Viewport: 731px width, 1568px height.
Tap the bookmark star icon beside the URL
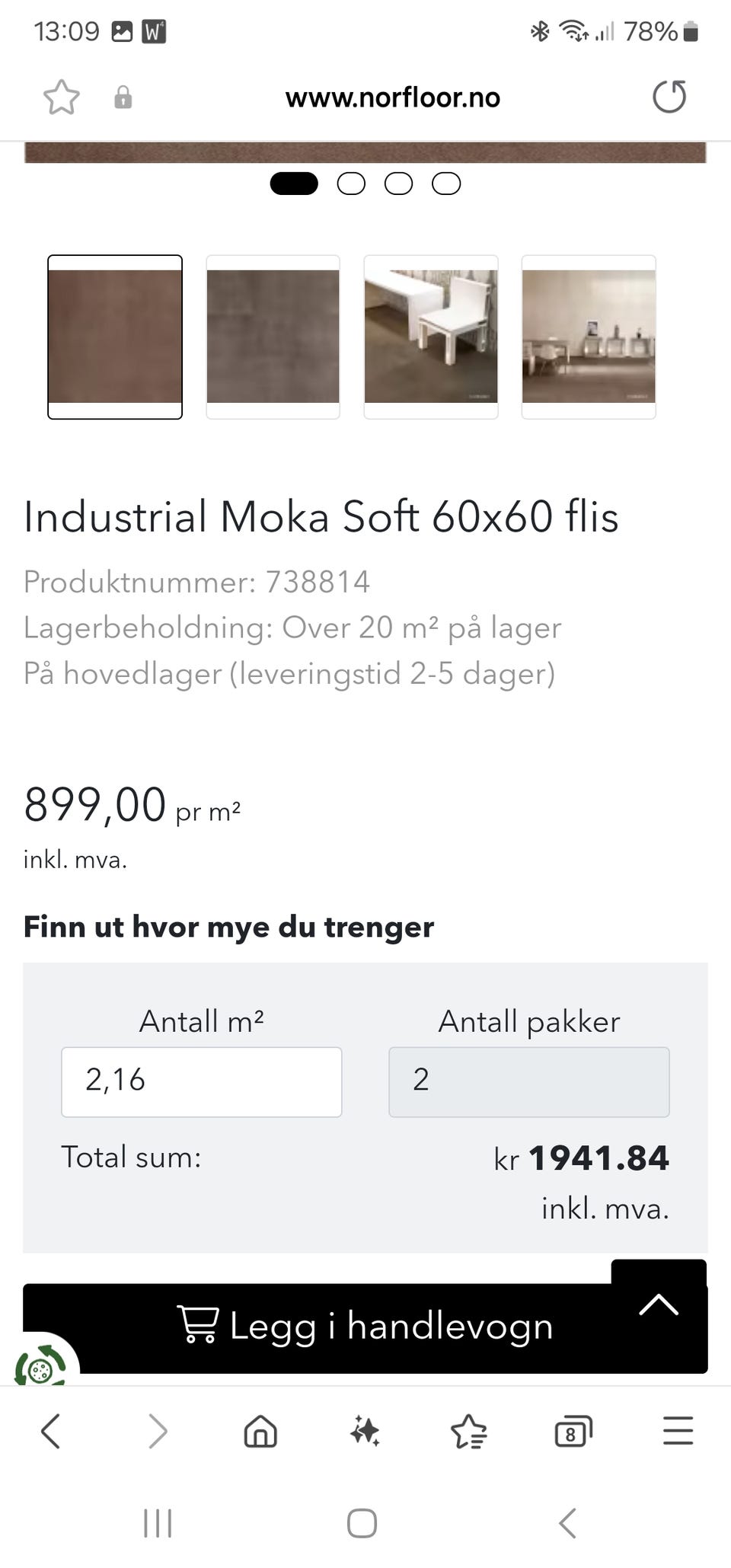click(x=61, y=97)
